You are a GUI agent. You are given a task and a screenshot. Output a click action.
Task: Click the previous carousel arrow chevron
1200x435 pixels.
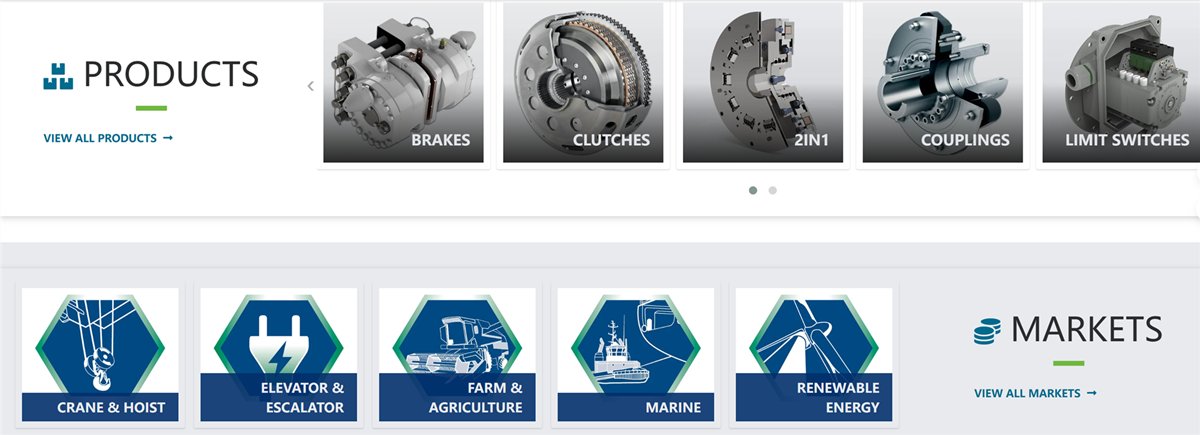pos(310,86)
